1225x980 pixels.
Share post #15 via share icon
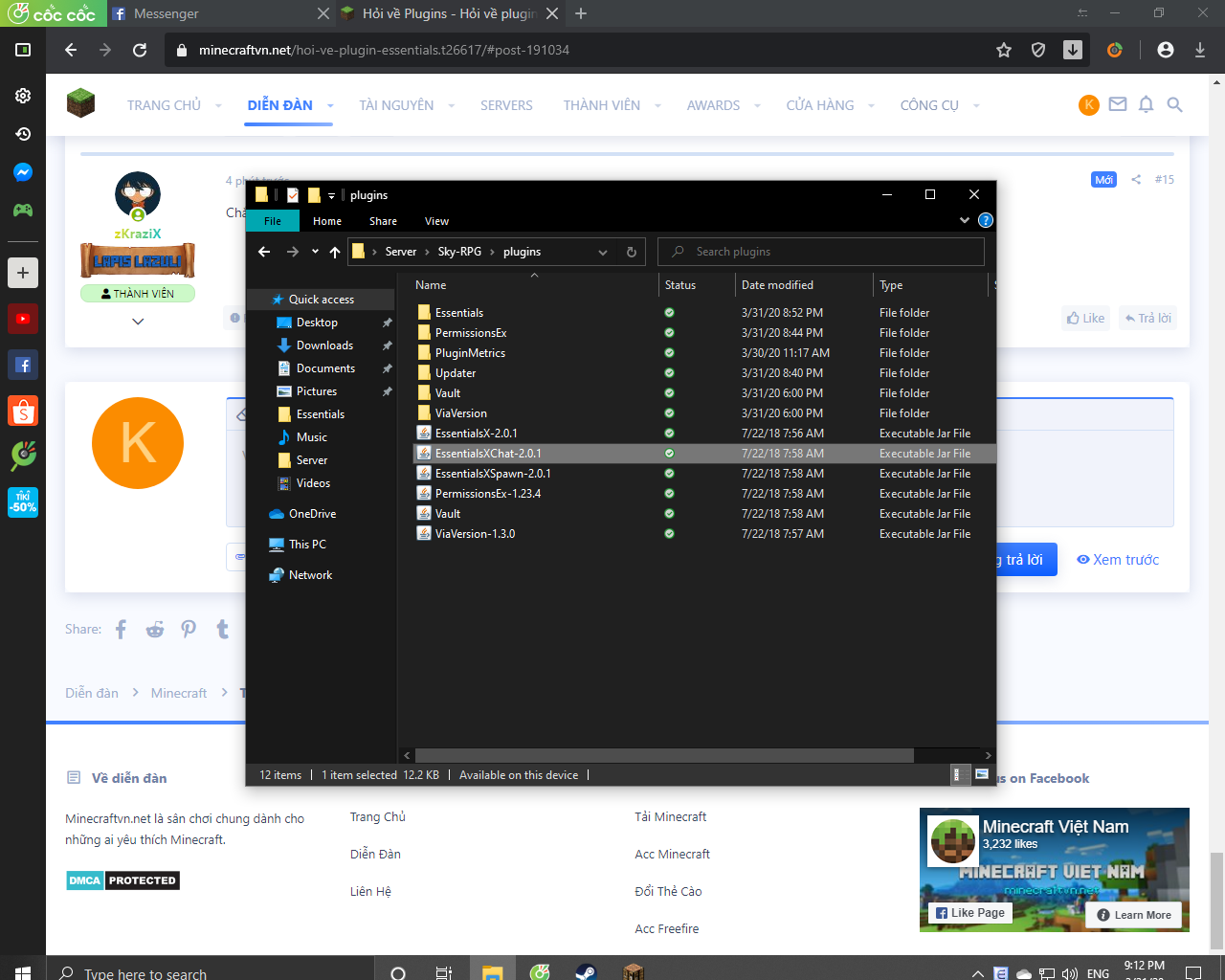[1136, 179]
